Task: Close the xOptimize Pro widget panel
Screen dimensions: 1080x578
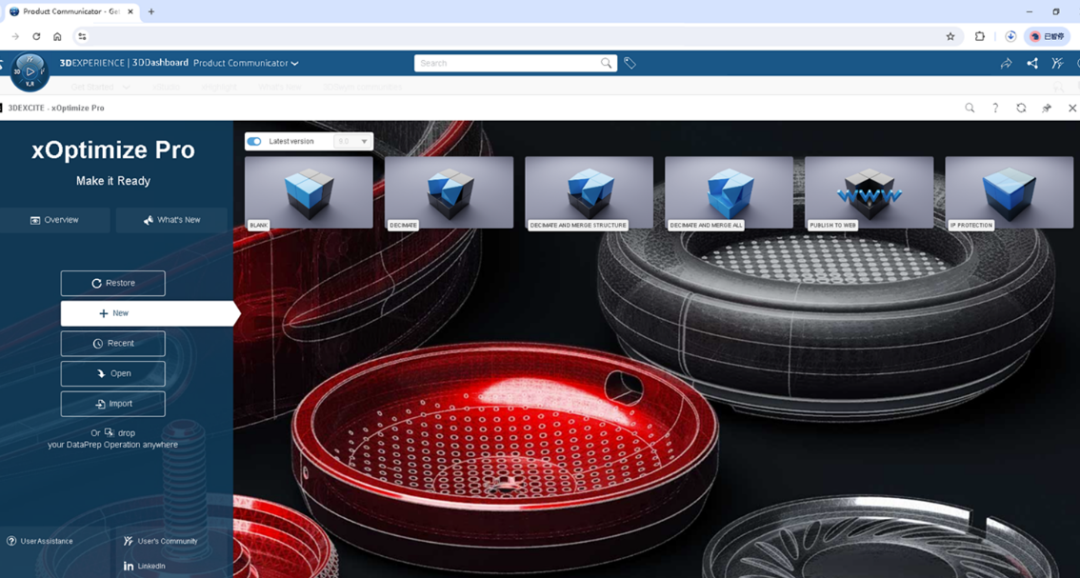Action: coord(1072,108)
